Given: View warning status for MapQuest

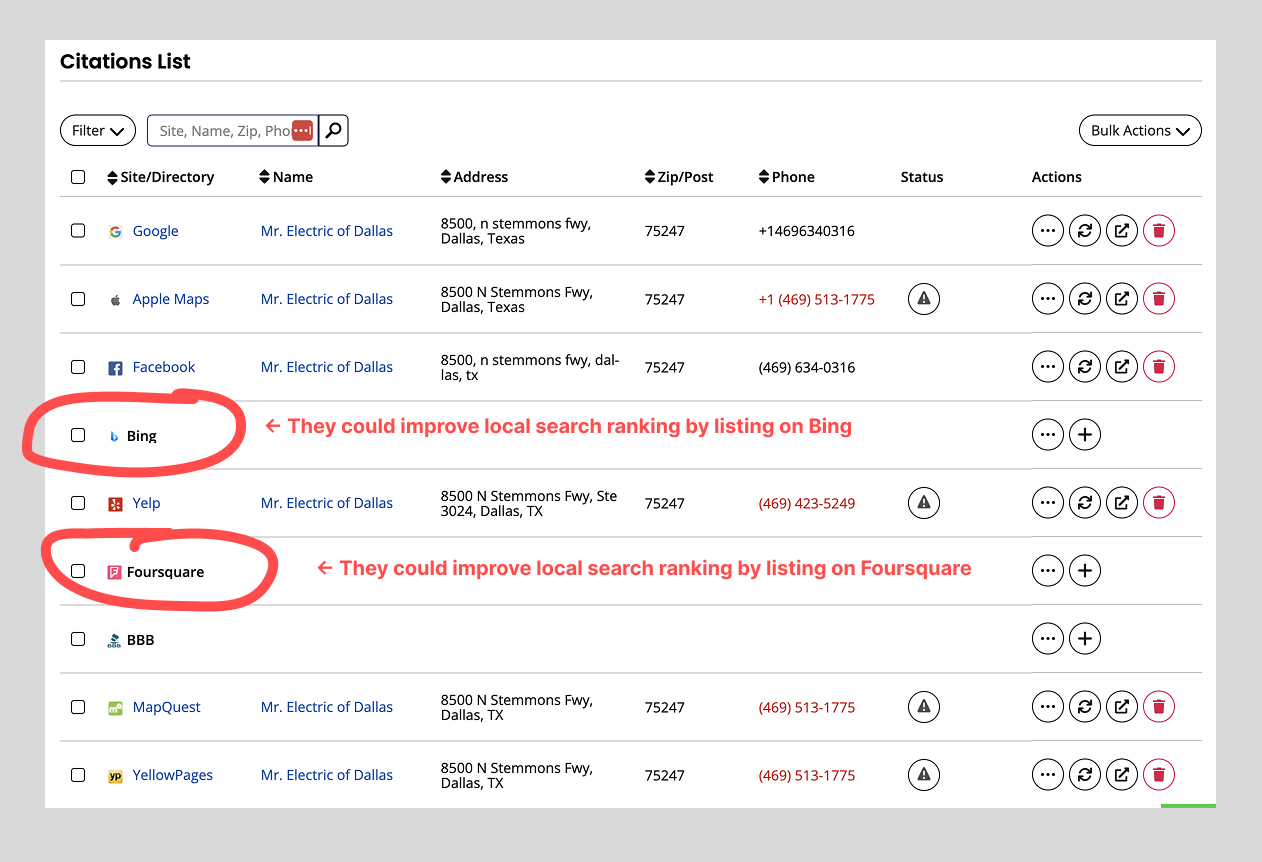Looking at the screenshot, I should click(924, 707).
